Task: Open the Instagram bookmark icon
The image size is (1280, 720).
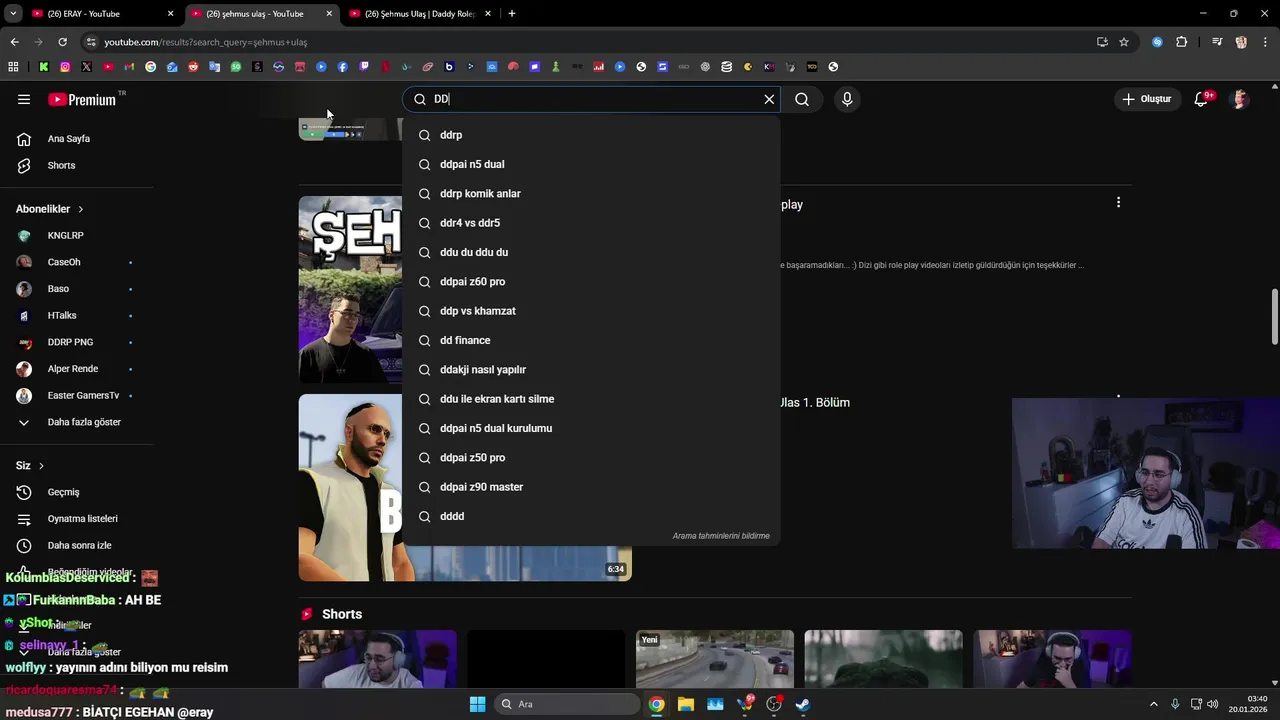Action: point(65,67)
